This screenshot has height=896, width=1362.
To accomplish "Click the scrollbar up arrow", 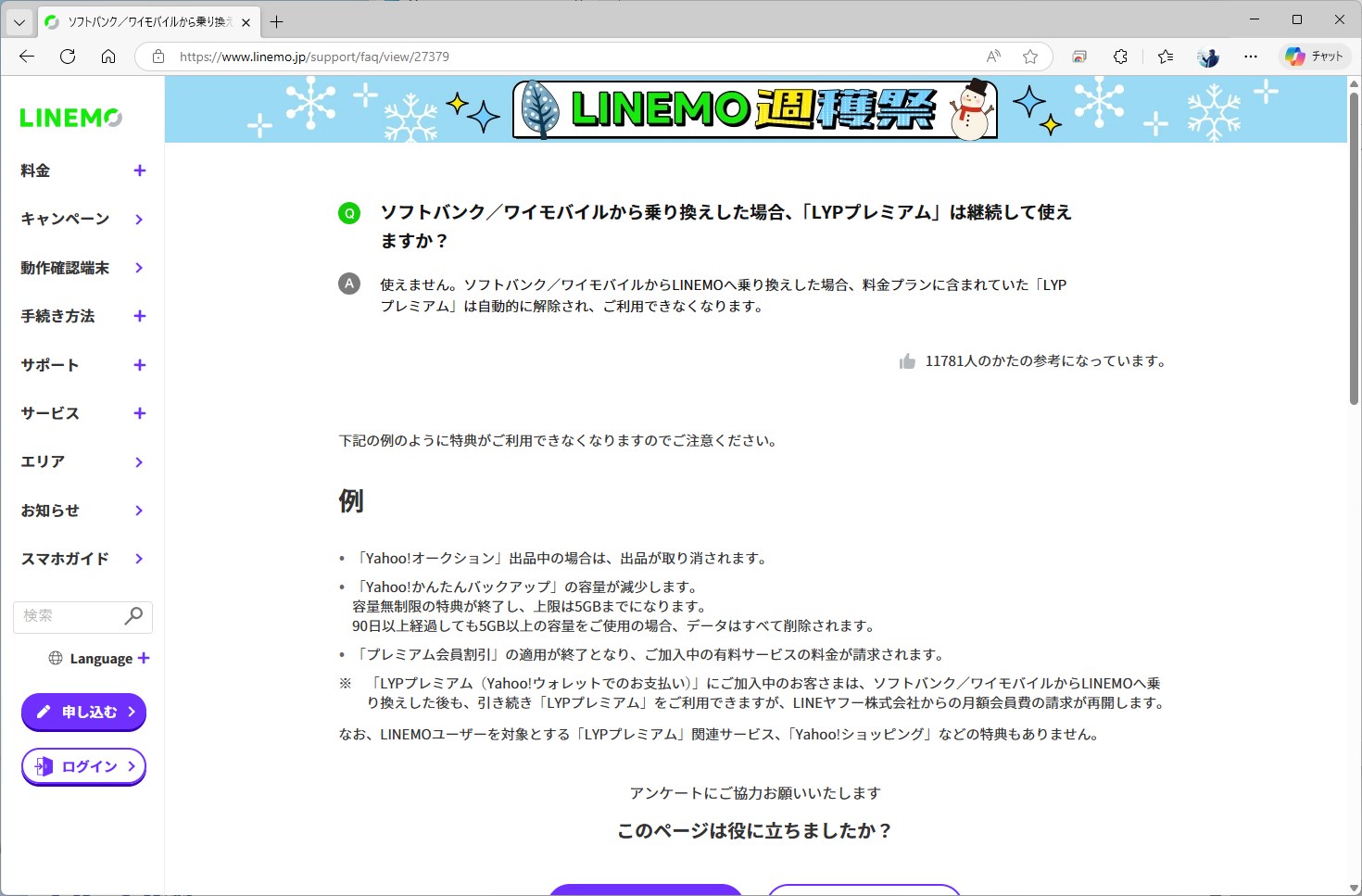I will [x=1354, y=82].
